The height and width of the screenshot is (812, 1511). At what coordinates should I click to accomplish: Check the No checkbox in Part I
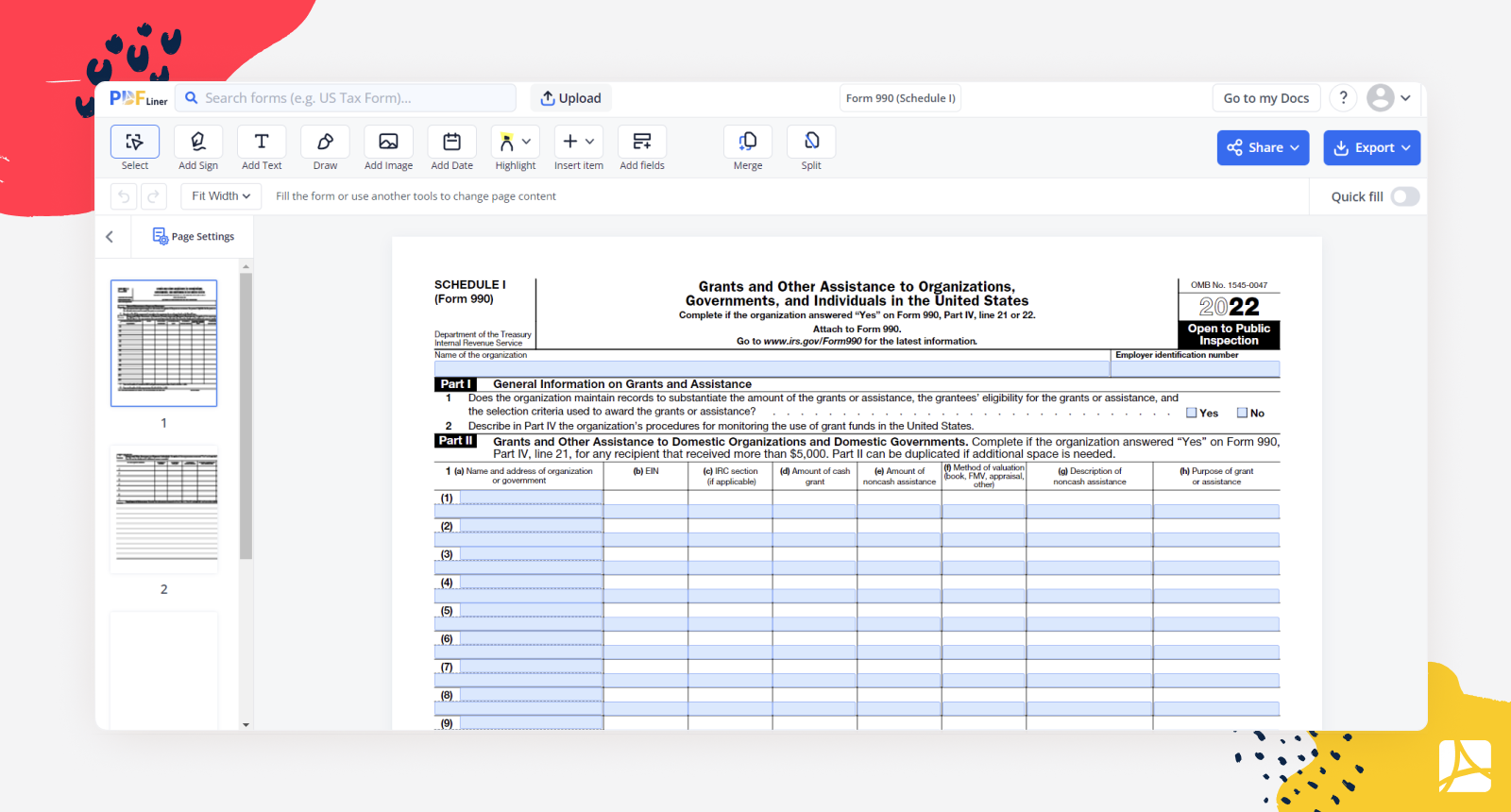(1243, 413)
